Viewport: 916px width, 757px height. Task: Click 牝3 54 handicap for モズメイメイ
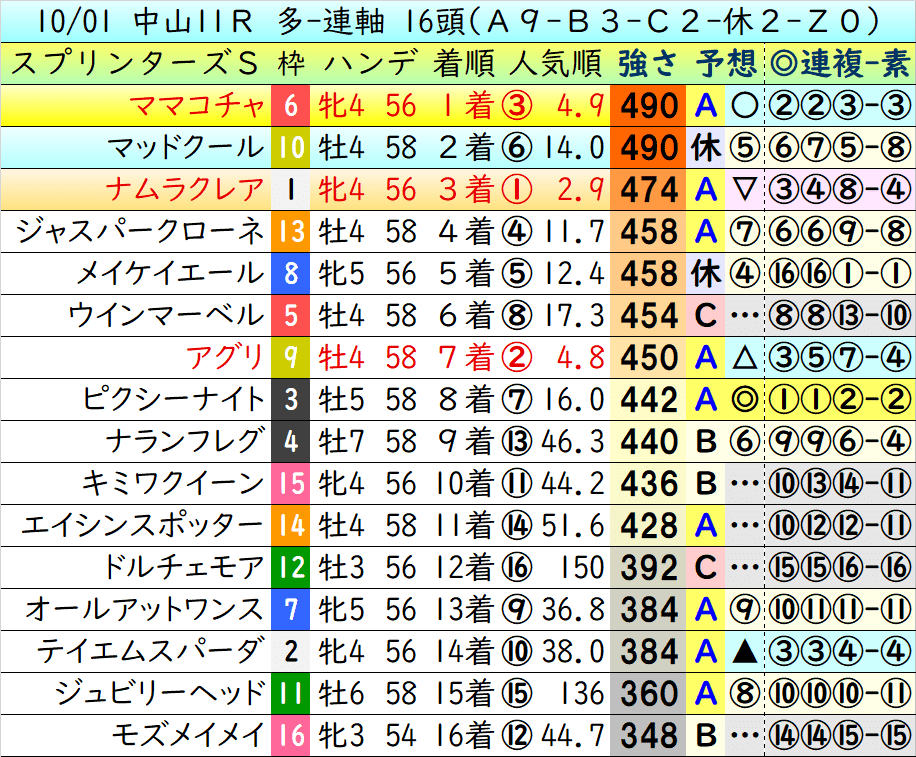[367, 735]
